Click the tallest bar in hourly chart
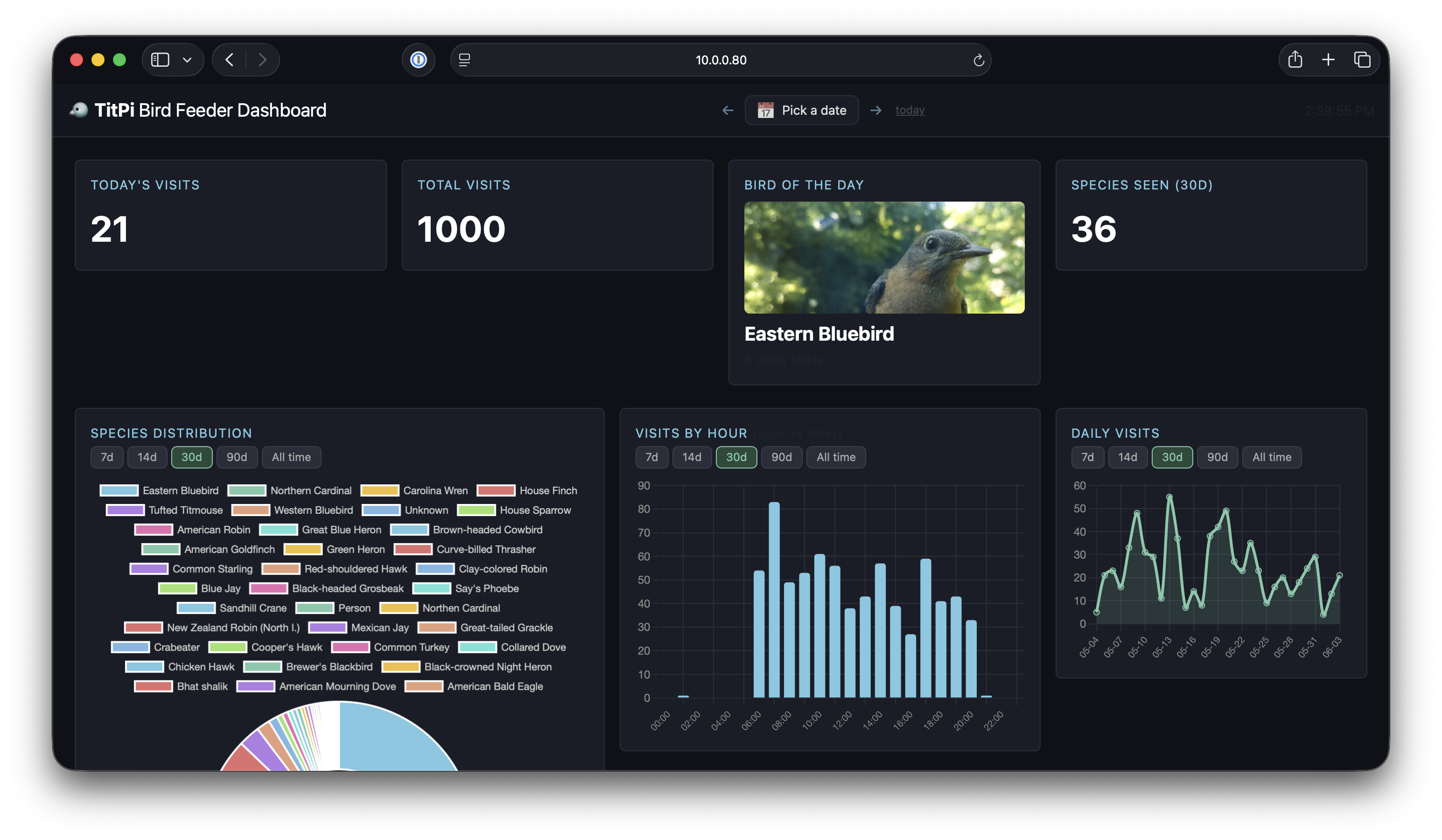The height and width of the screenshot is (840, 1442). pyautogui.click(x=774, y=600)
